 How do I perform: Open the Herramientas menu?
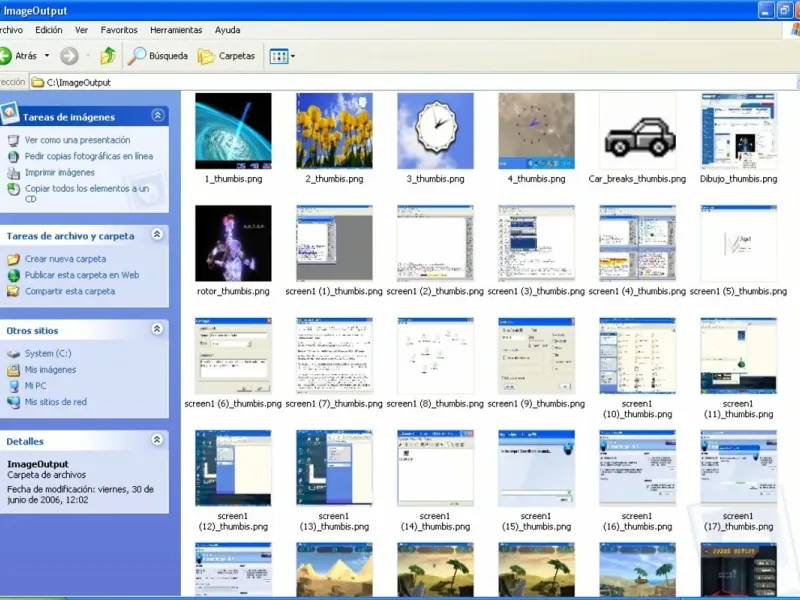pos(176,30)
